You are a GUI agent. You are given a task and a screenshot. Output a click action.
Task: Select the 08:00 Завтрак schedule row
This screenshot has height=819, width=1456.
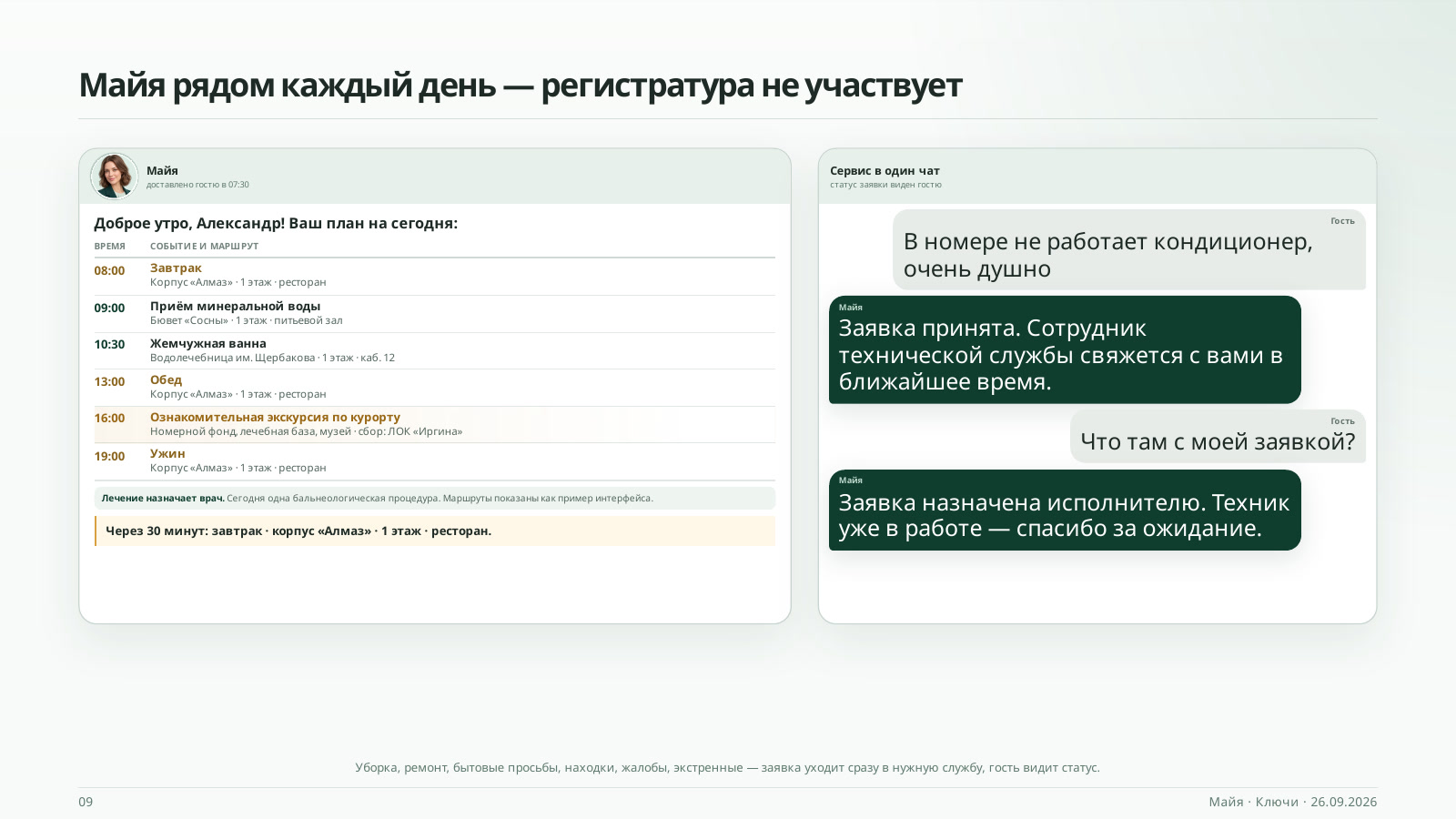435,277
